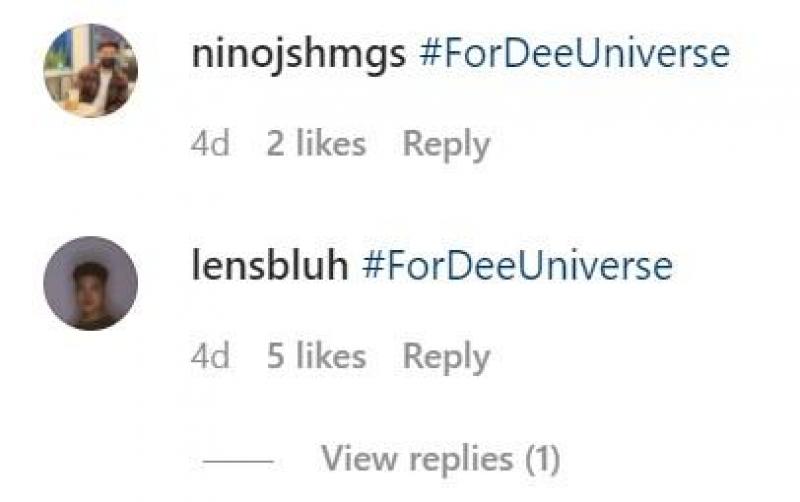
Task: Click the lensbluh username
Action: [x=270, y=267]
